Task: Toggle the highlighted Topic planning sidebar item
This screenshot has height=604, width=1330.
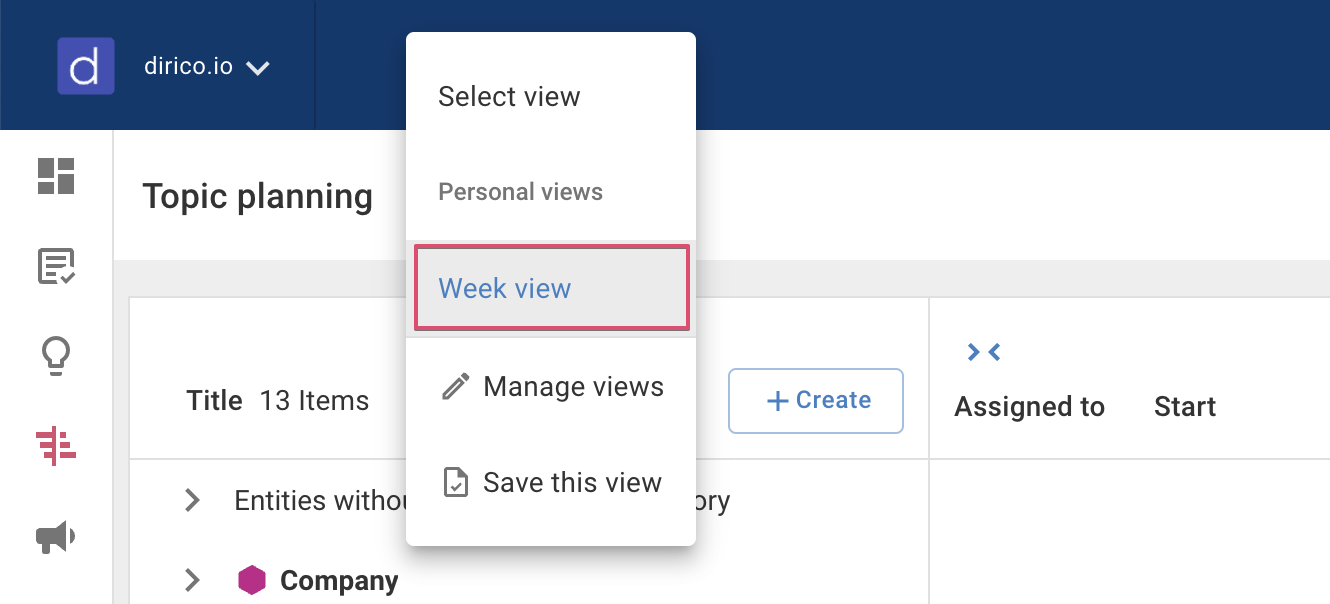Action: click(x=55, y=446)
